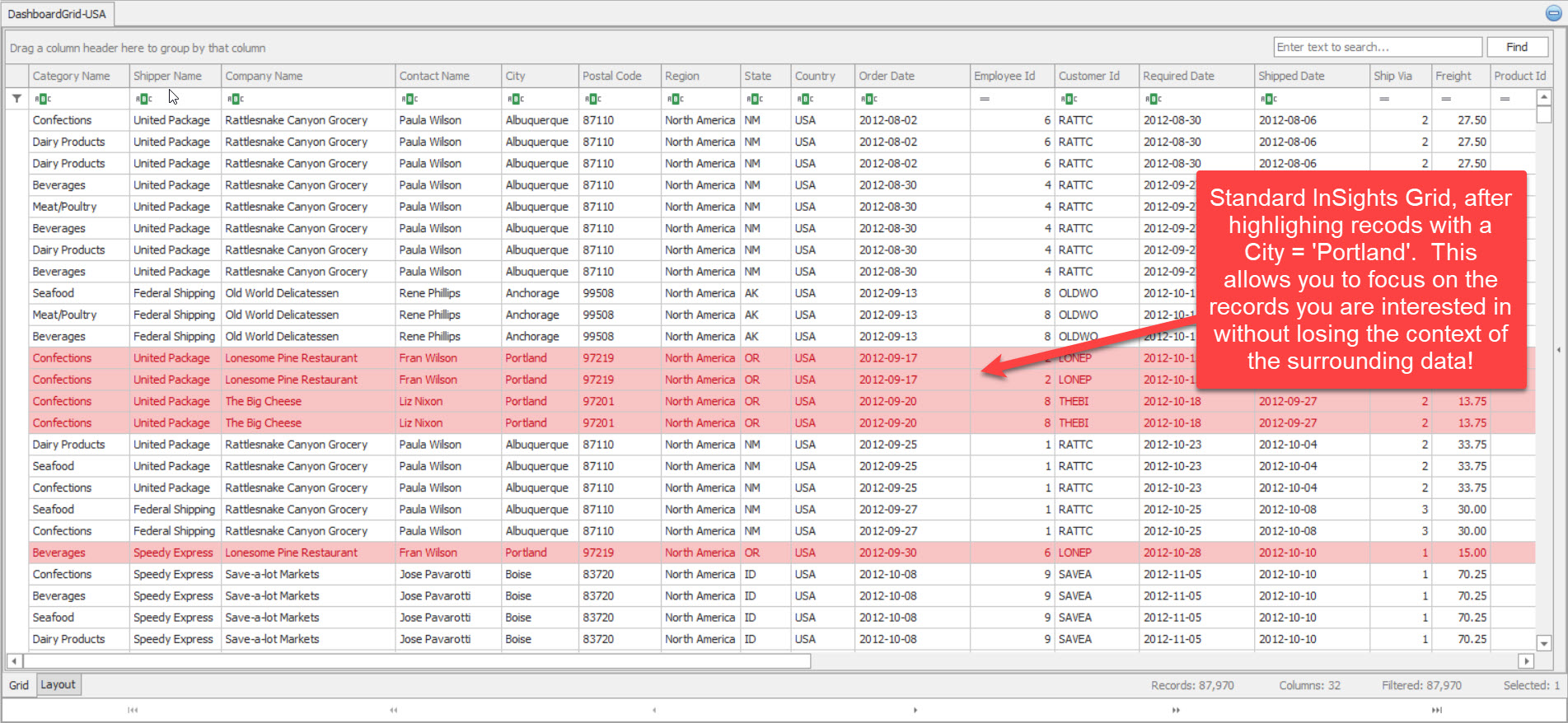Image resolution: width=1568 pixels, height=723 pixels.
Task: Click the horizontal scrollbar right arrow
Action: (x=1526, y=660)
